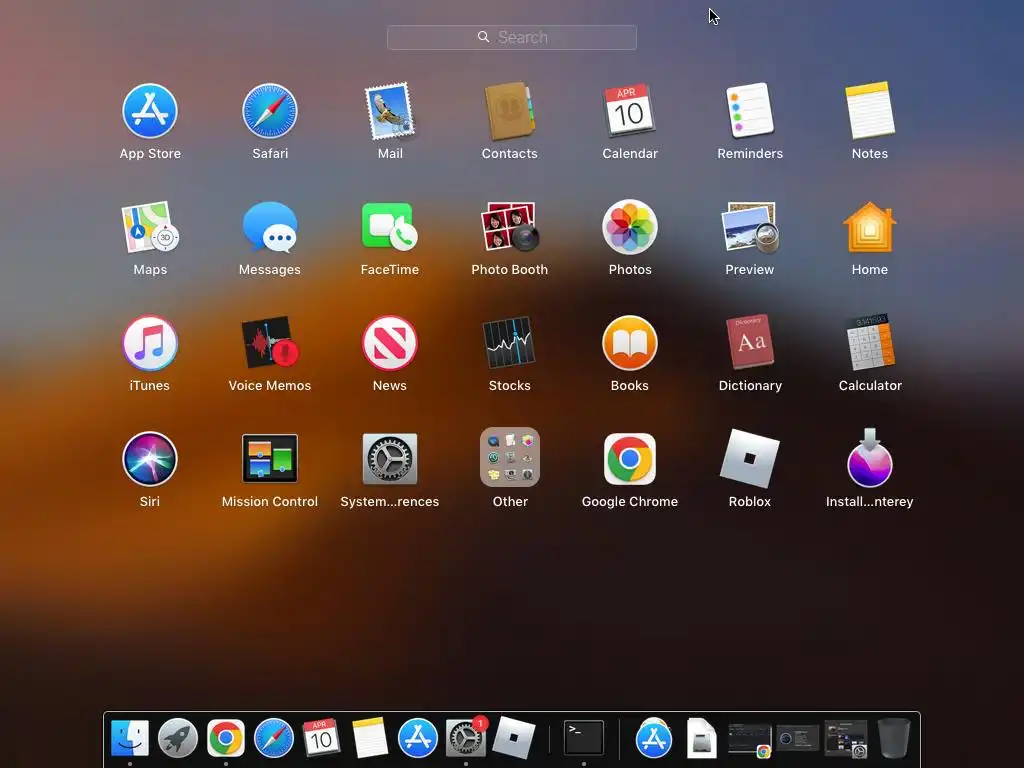The width and height of the screenshot is (1024, 768).
Task: Open the News app
Action: [x=390, y=344]
